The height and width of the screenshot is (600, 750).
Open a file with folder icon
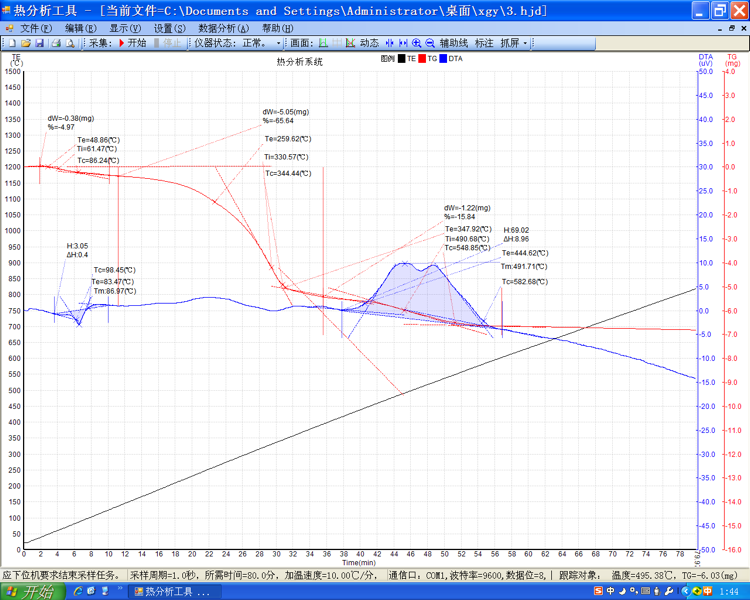pyautogui.click(x=26, y=43)
